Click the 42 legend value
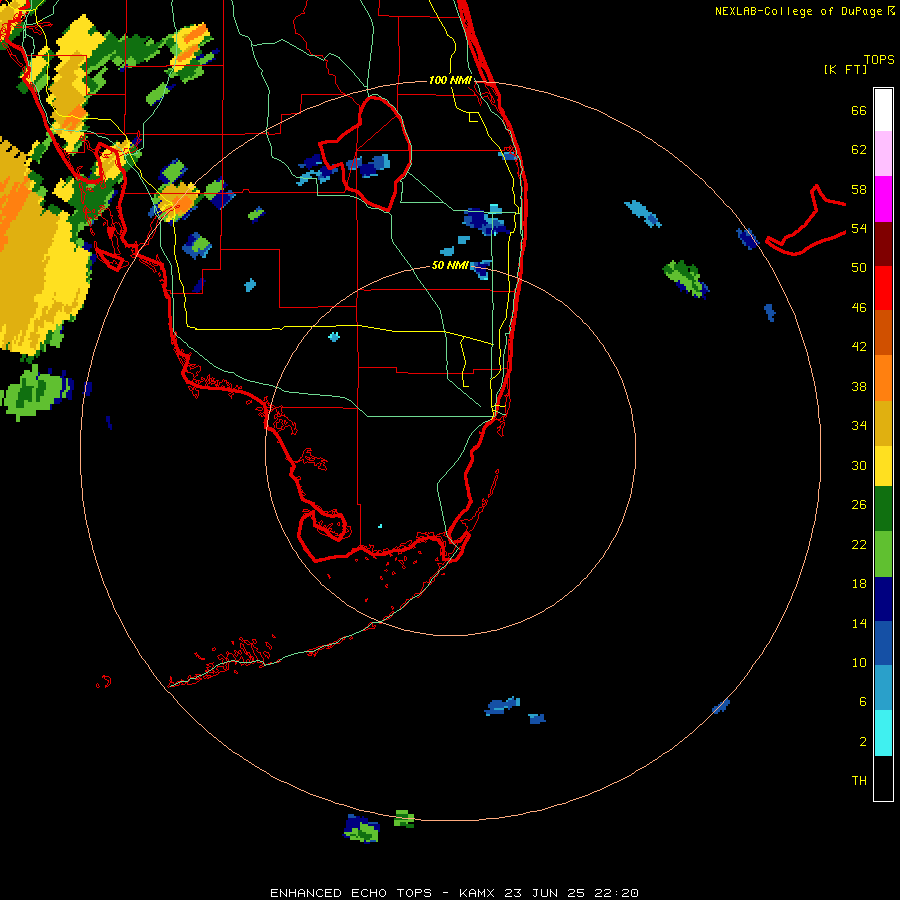Image resolution: width=900 pixels, height=900 pixels. pos(859,347)
